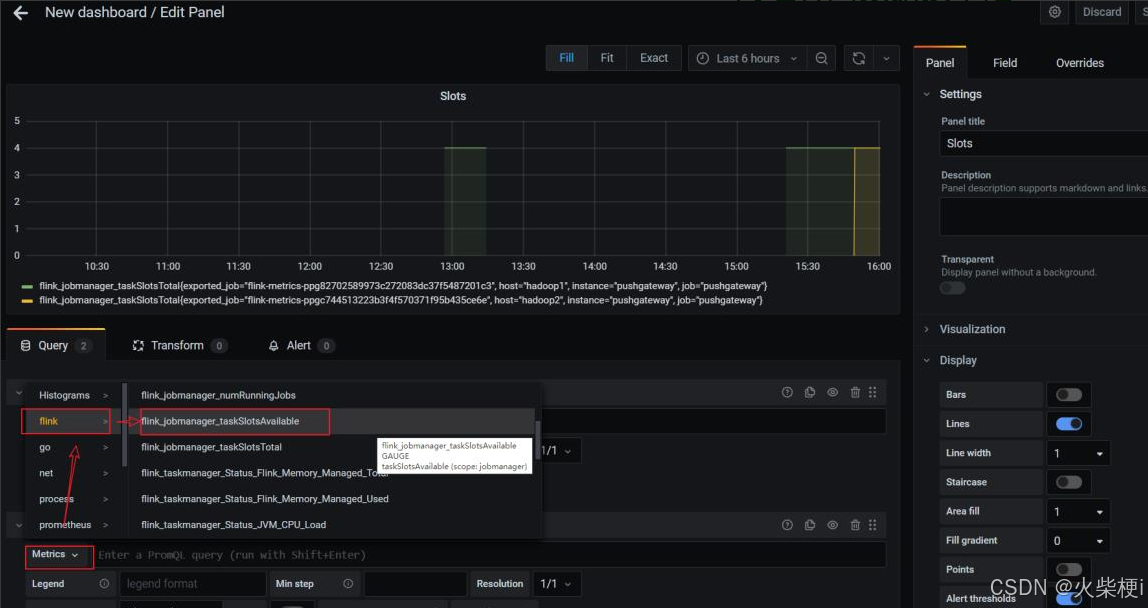Select Fit view mode

point(606,58)
